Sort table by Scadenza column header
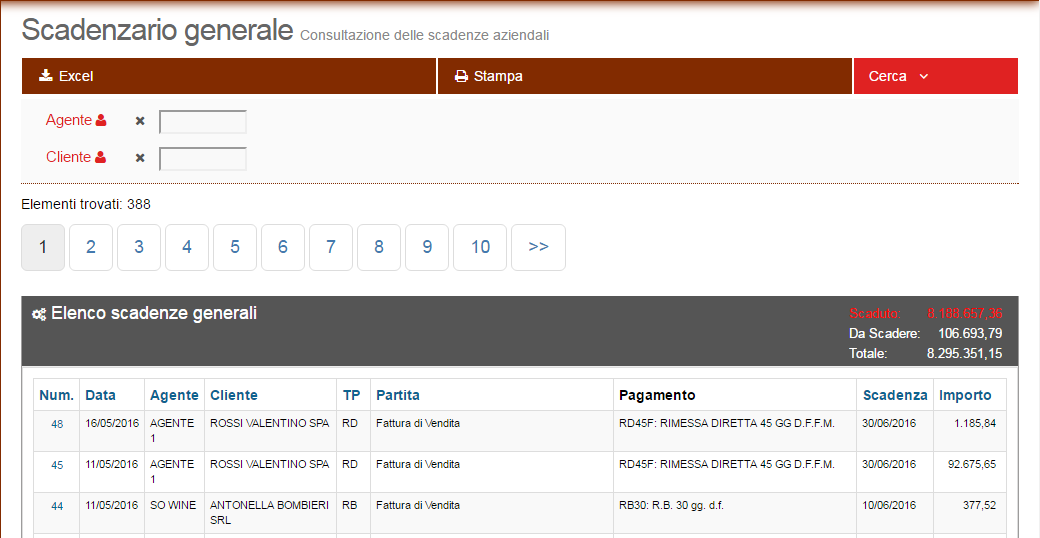This screenshot has width=1040, height=538. 894,395
